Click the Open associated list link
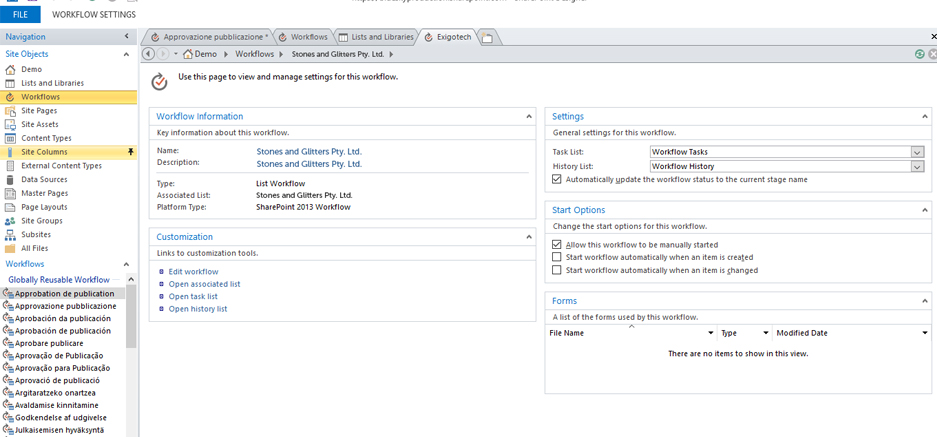This screenshot has width=937, height=437. click(204, 284)
